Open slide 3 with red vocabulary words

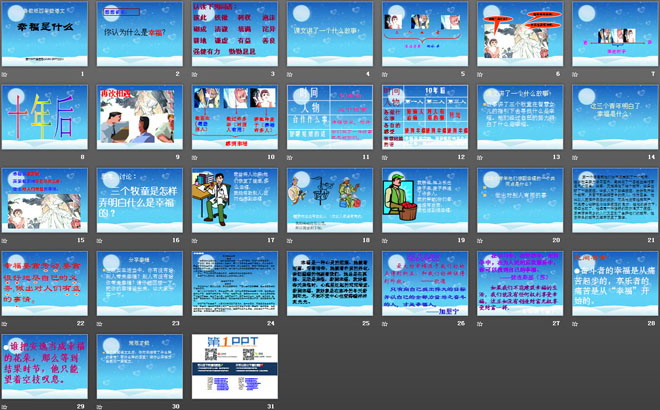click(235, 34)
